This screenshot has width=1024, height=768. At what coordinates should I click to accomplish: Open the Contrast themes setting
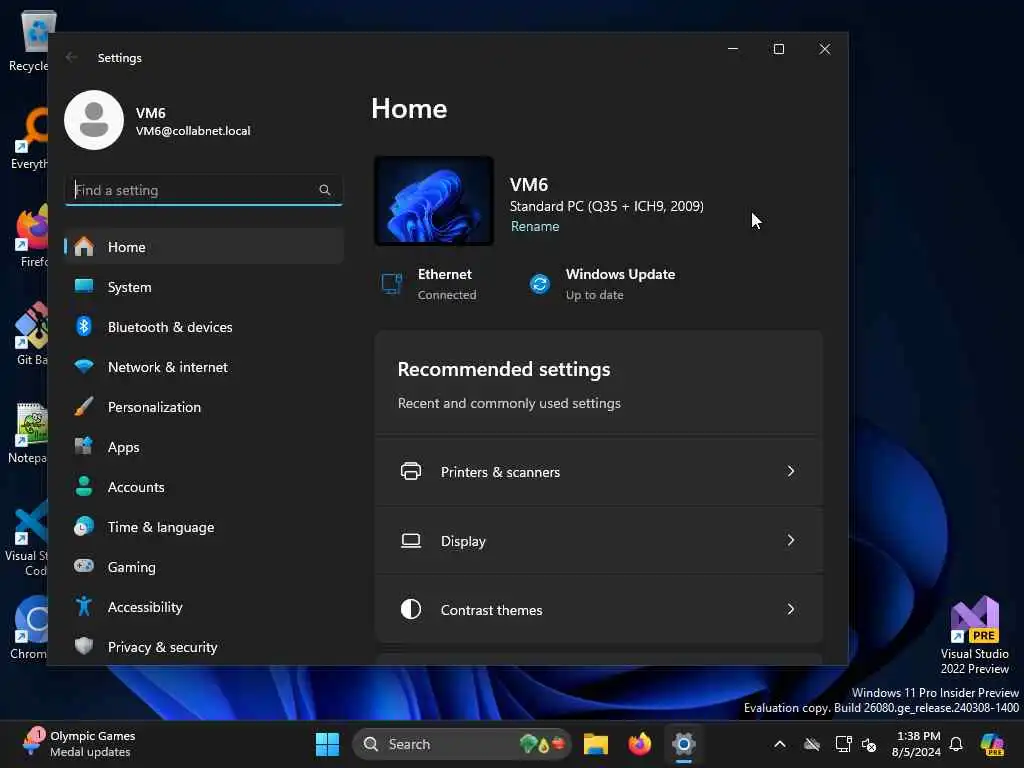pos(598,609)
